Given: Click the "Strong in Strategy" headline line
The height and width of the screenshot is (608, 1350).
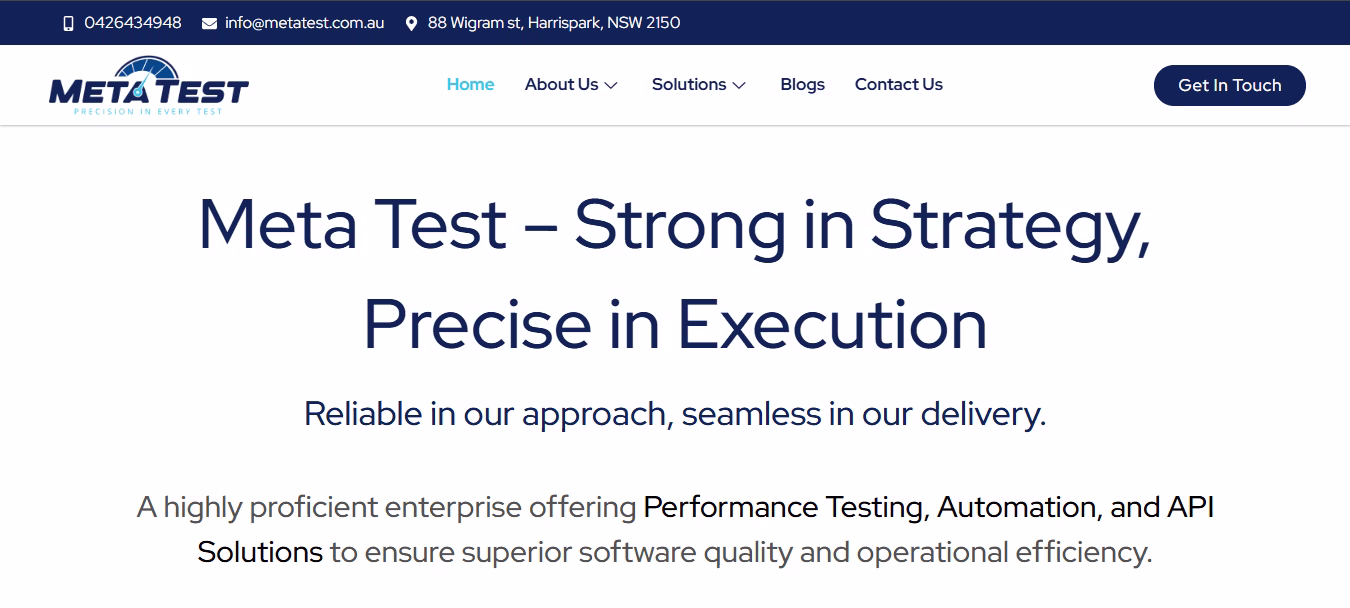Looking at the screenshot, I should [674, 225].
